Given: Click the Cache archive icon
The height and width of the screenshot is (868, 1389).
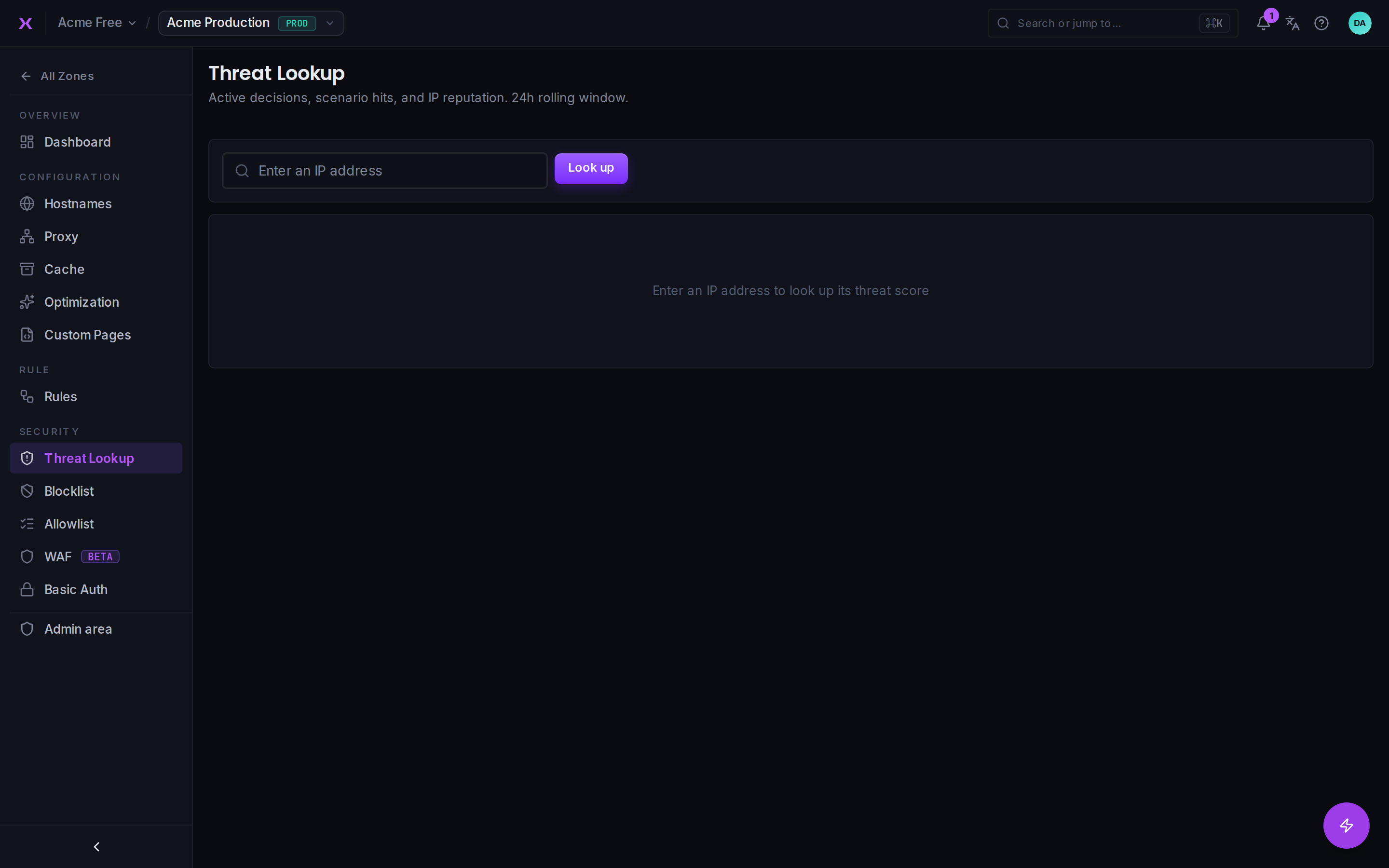Looking at the screenshot, I should (x=27, y=269).
